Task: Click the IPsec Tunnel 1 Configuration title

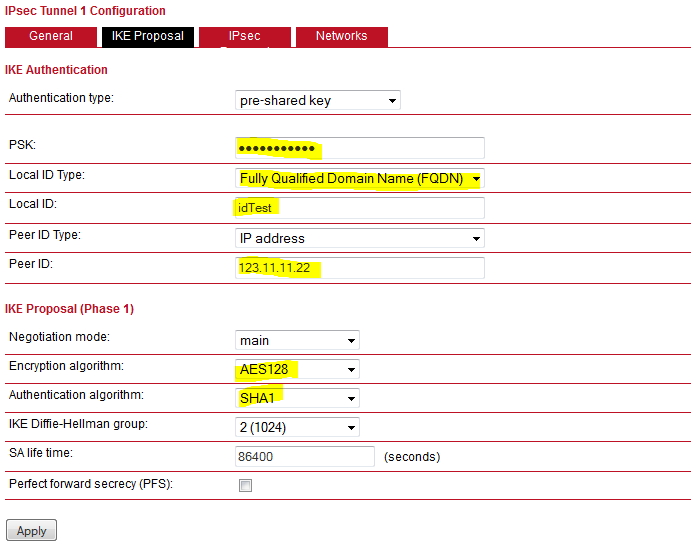Action: click(x=85, y=11)
